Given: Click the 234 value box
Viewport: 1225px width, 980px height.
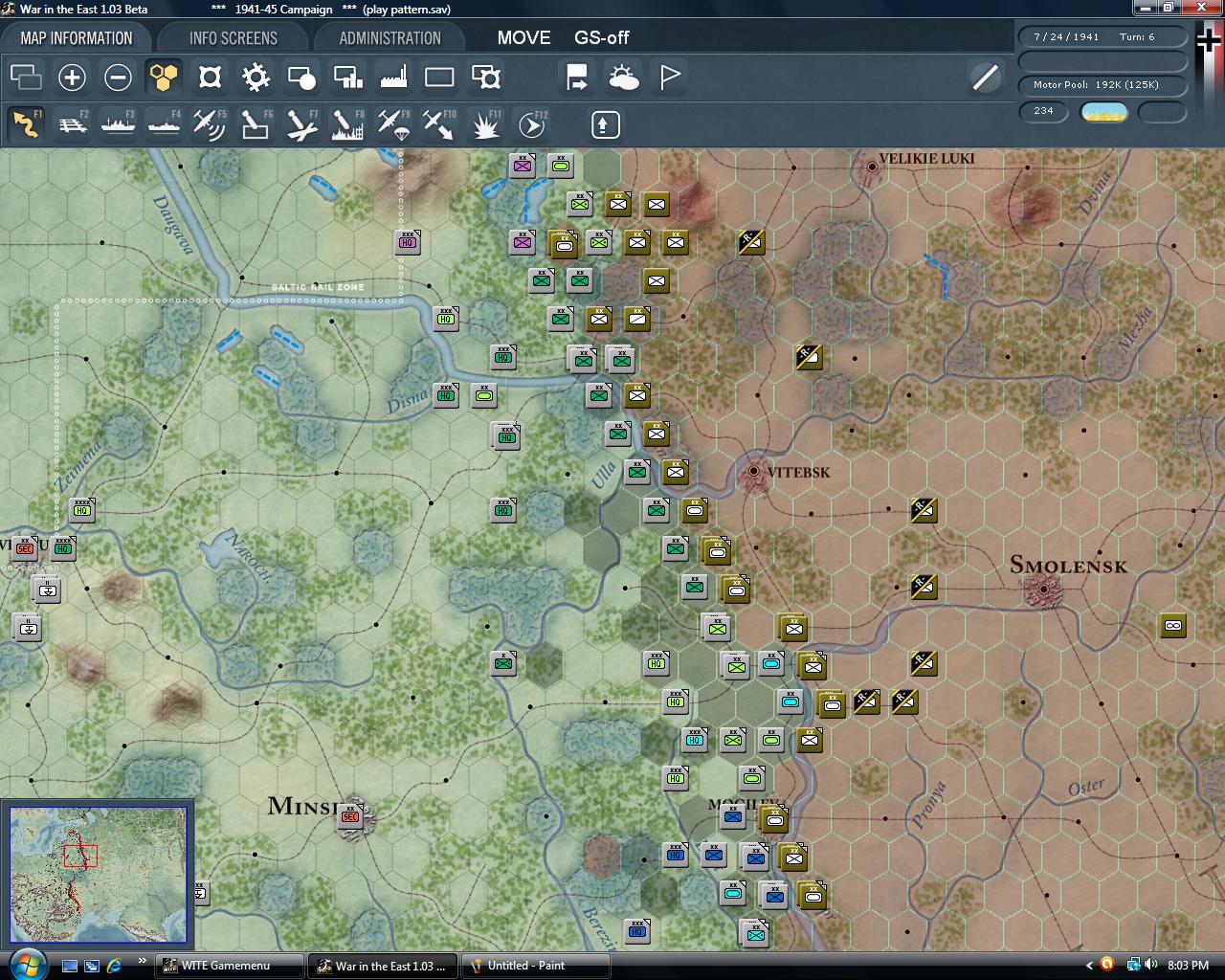Looking at the screenshot, I should pyautogui.click(x=1044, y=111).
